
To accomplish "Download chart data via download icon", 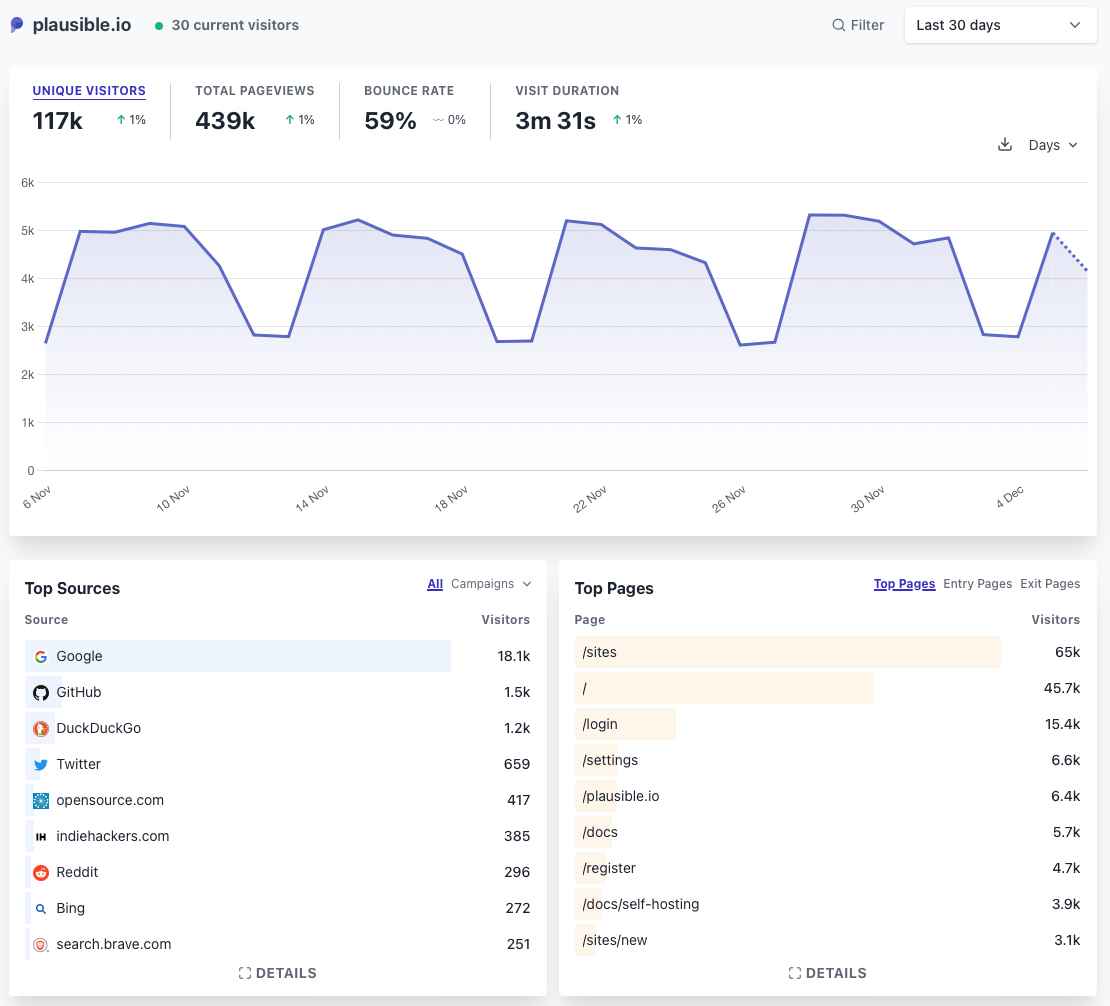I will coord(1005,145).
